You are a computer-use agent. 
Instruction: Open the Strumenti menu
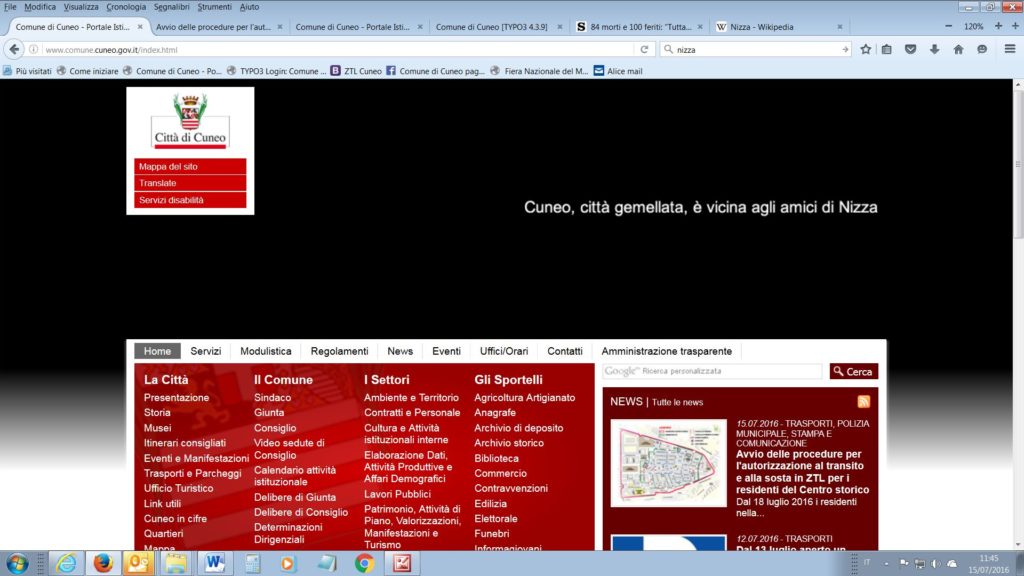[214, 7]
